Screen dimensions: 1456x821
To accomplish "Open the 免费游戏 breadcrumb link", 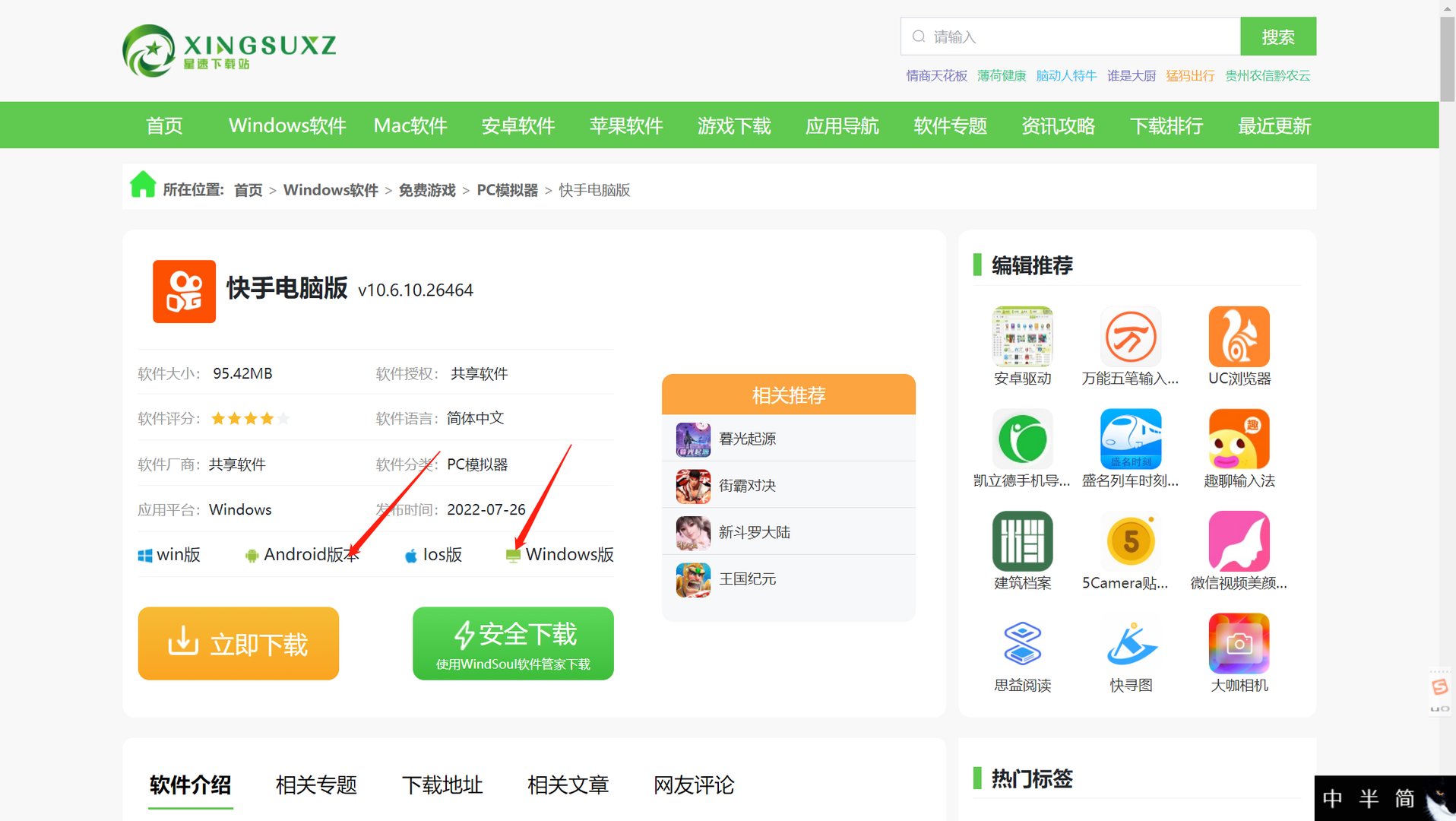I will point(426,190).
